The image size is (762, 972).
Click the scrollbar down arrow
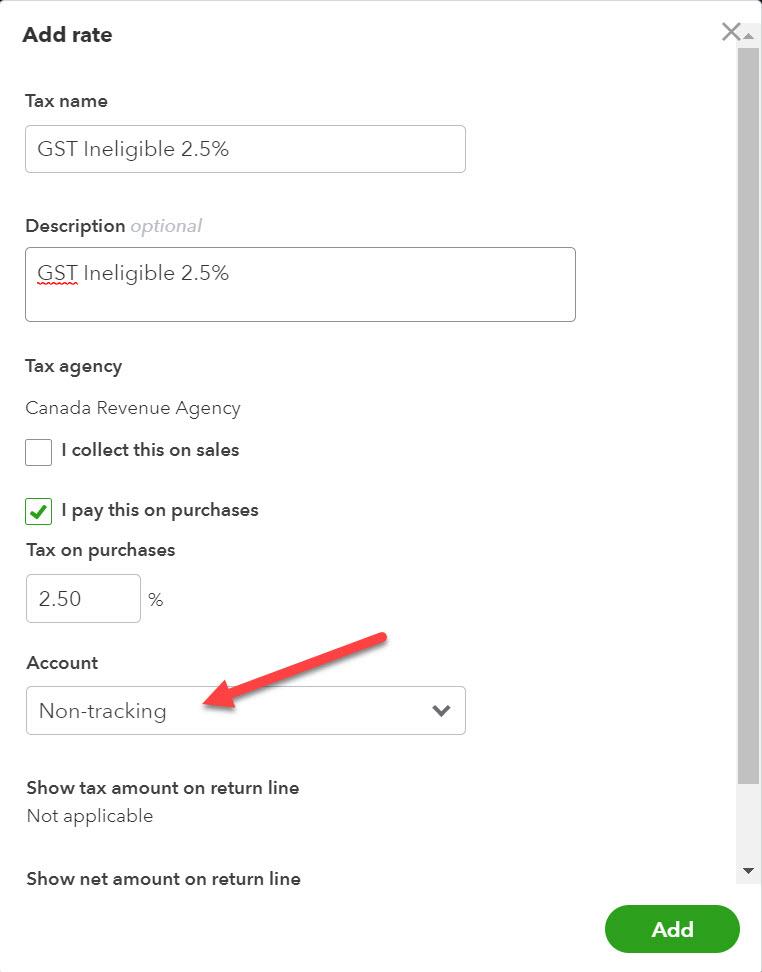[748, 872]
